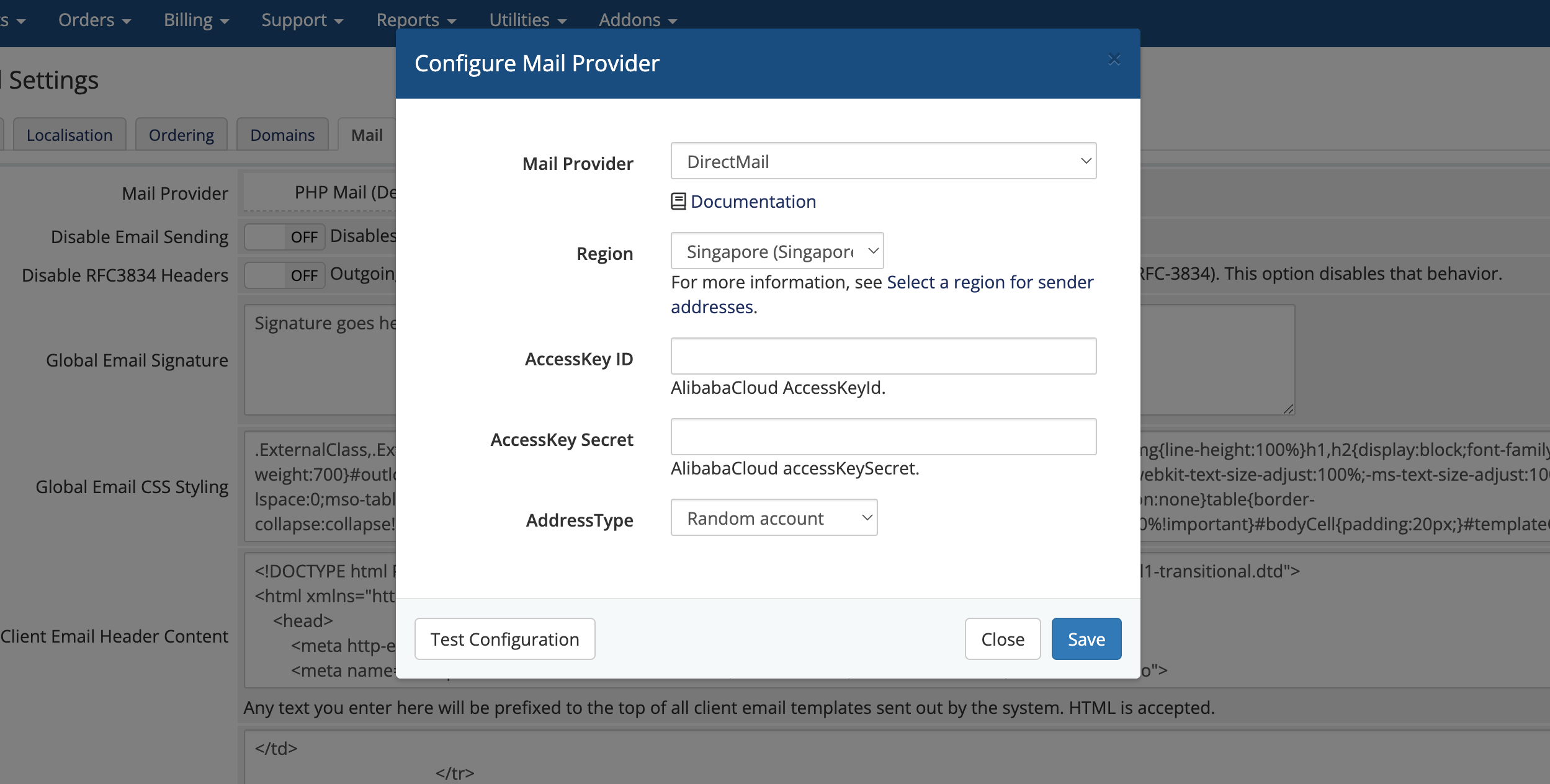Open the Orders menu
Screen dimensions: 1550x784
(94, 20)
